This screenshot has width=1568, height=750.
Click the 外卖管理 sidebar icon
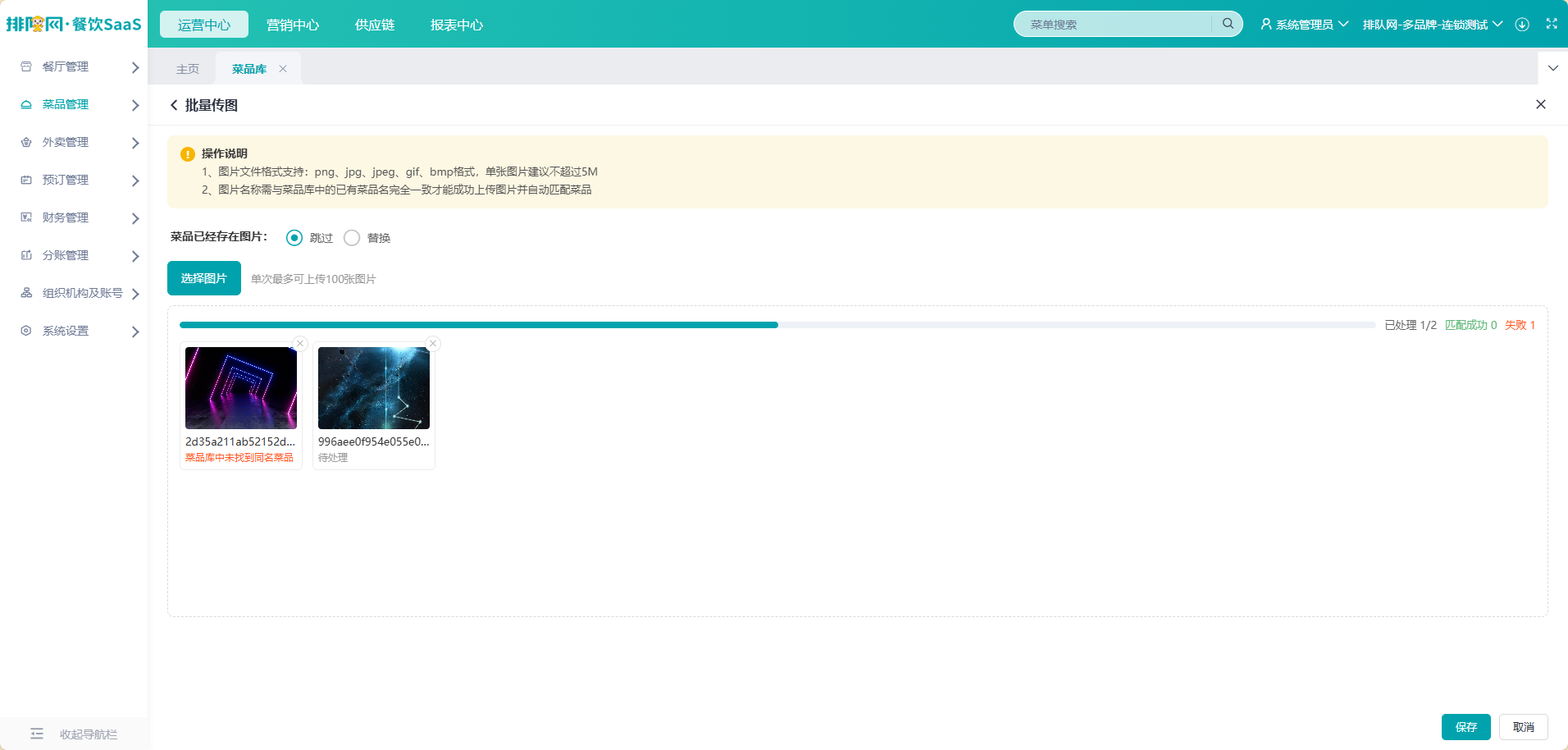coord(26,142)
